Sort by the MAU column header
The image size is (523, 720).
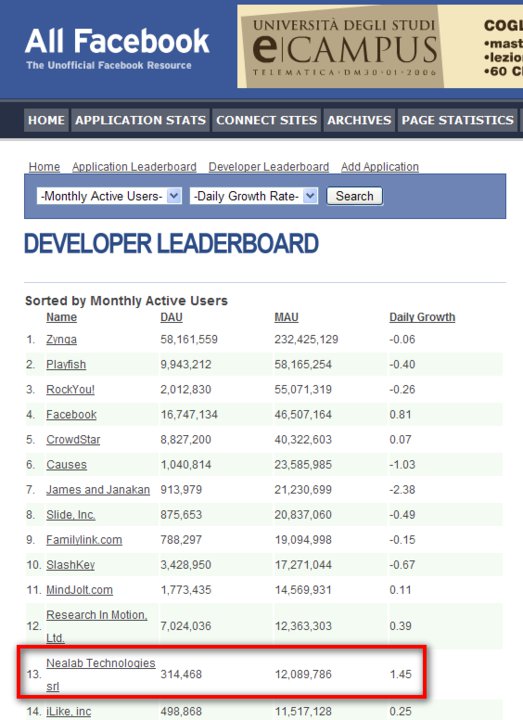[x=287, y=317]
